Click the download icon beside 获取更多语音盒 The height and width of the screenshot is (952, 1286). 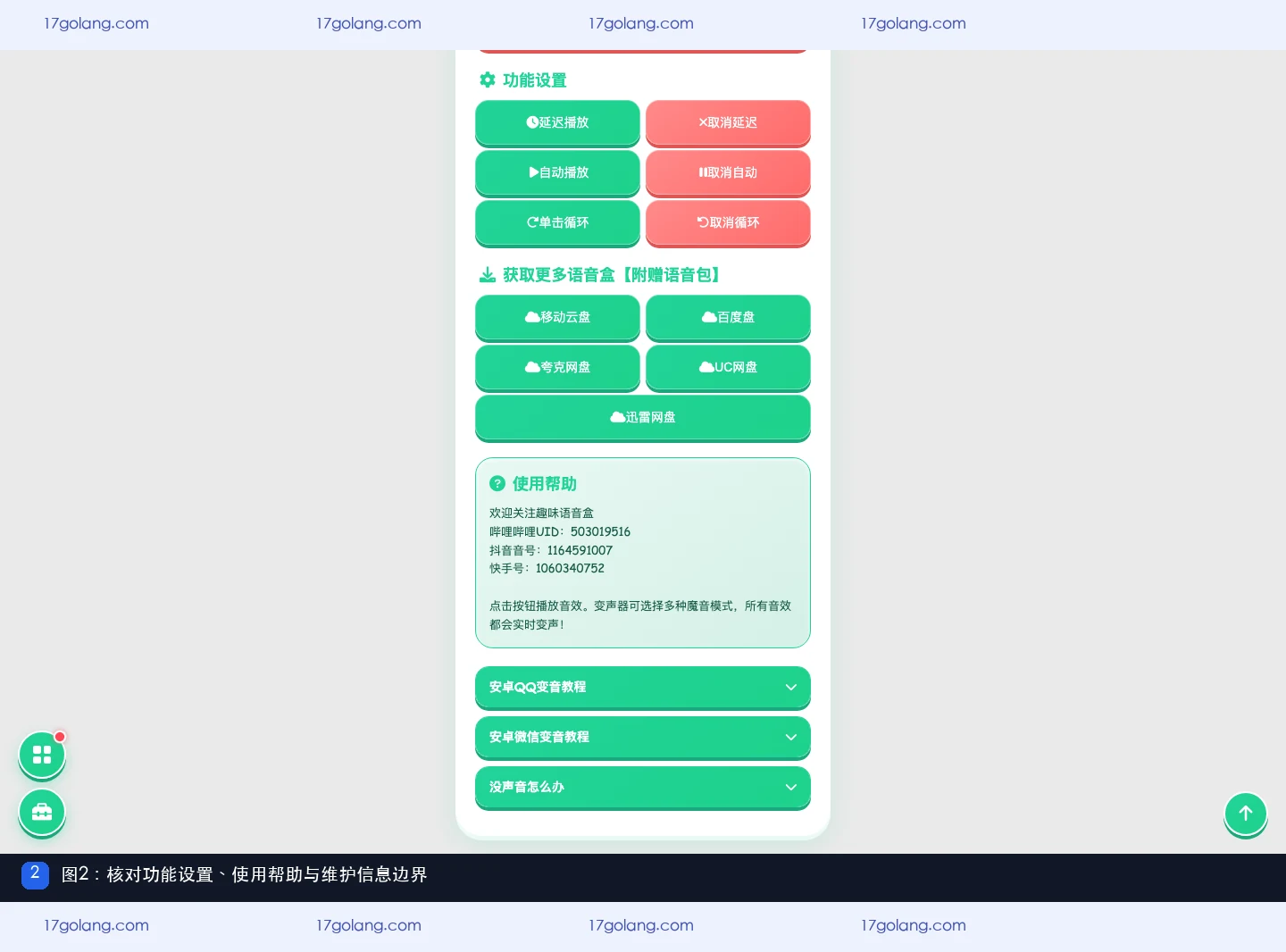point(488,275)
